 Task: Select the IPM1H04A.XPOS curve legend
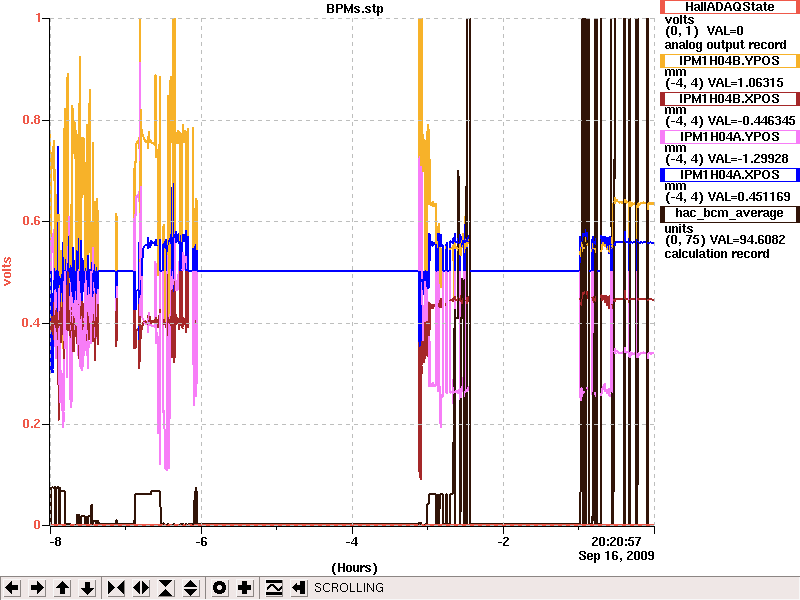(730, 174)
